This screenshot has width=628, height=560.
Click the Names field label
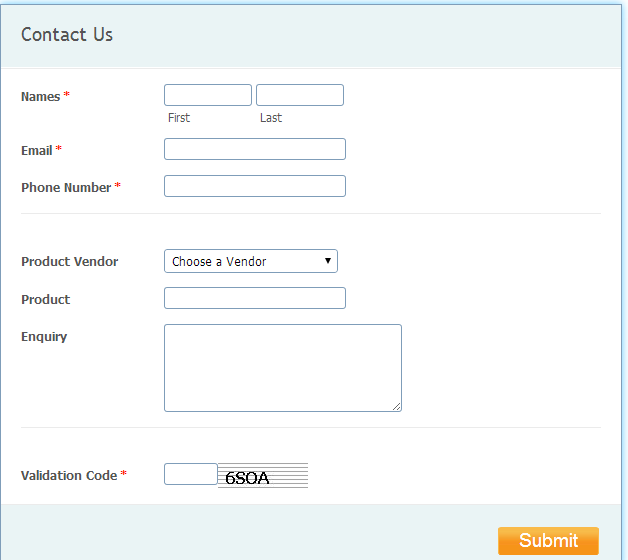point(40,97)
